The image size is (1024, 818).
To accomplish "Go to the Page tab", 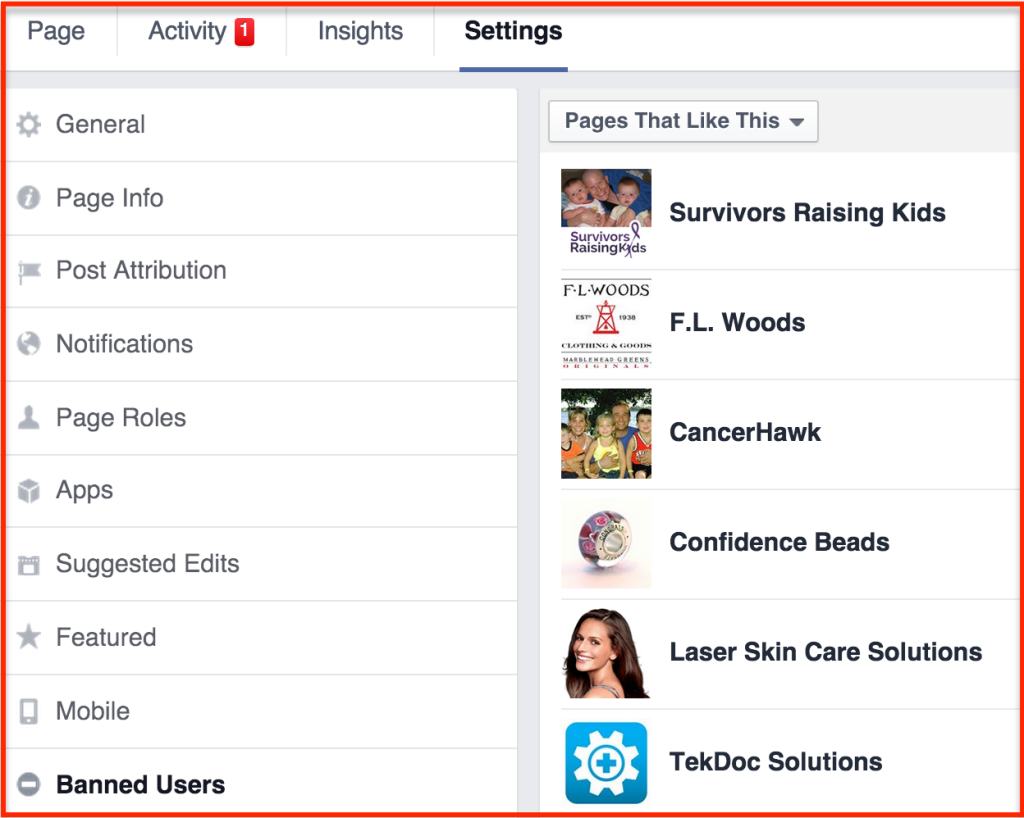I will click(x=56, y=31).
